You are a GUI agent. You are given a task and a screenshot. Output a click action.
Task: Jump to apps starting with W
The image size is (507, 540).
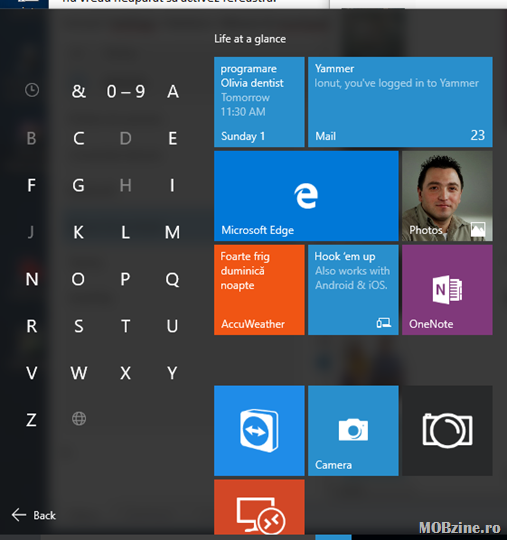79,373
